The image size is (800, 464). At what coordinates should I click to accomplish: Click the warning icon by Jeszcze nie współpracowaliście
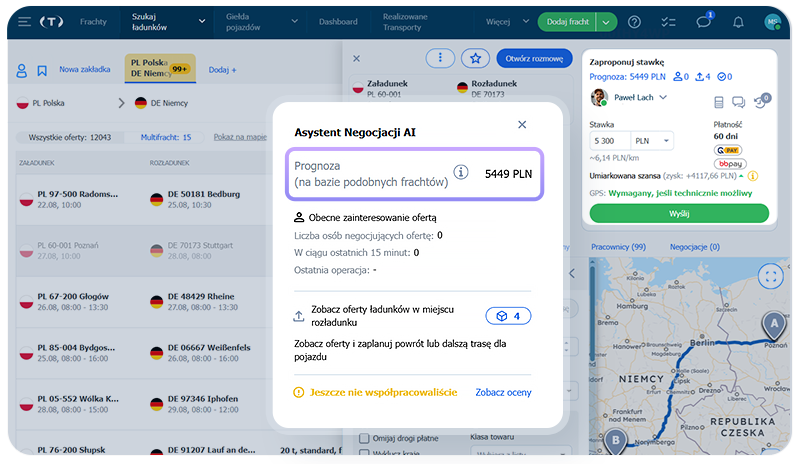tap(298, 393)
